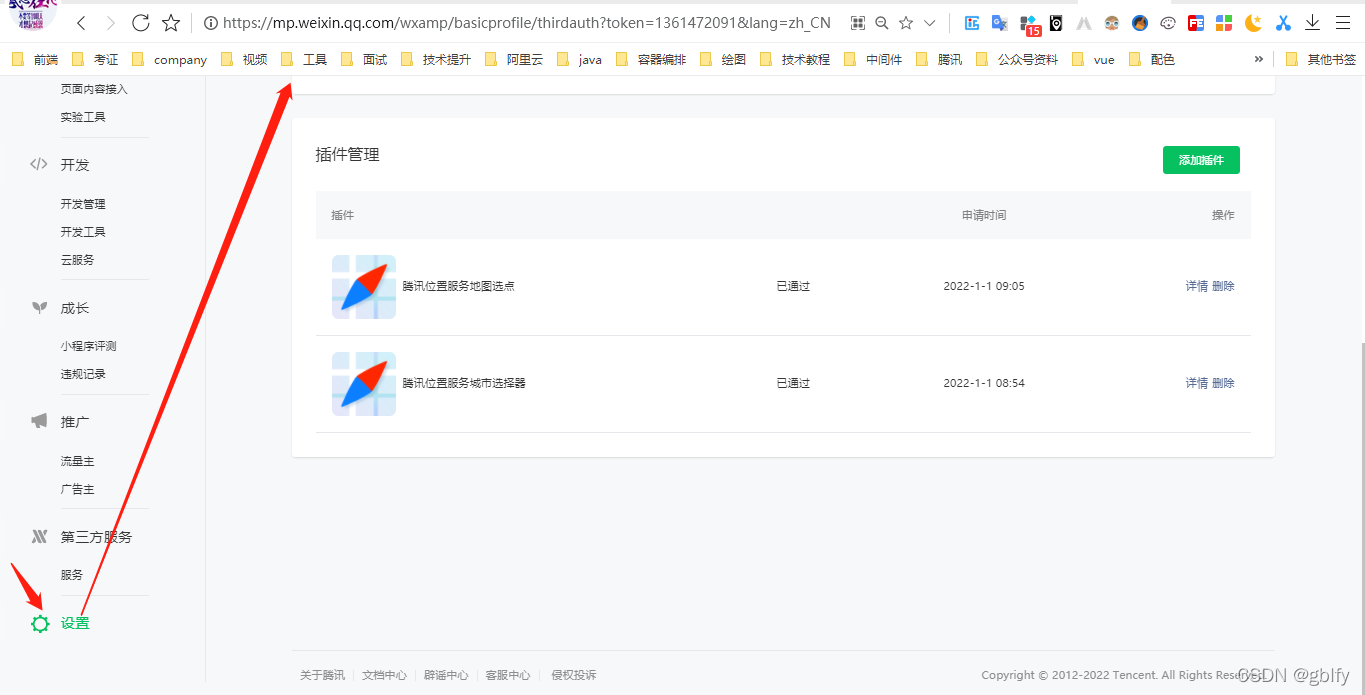Open the 考证 bookmark folder
This screenshot has height=695, width=1365.
click(96, 59)
